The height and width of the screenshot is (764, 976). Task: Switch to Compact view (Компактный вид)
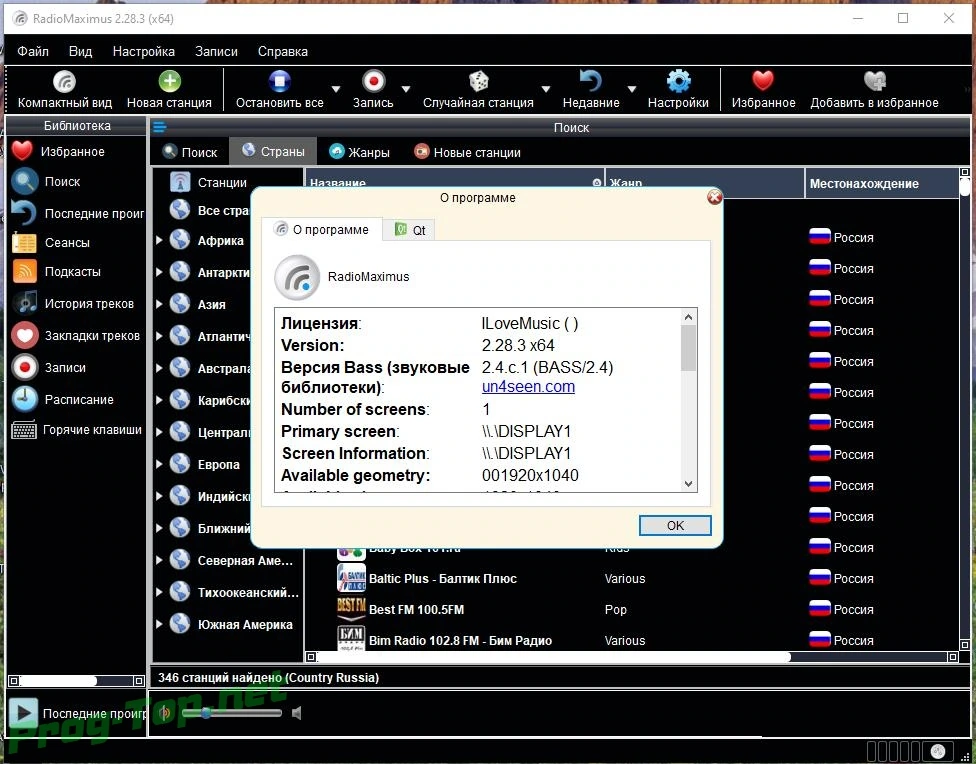[65, 90]
